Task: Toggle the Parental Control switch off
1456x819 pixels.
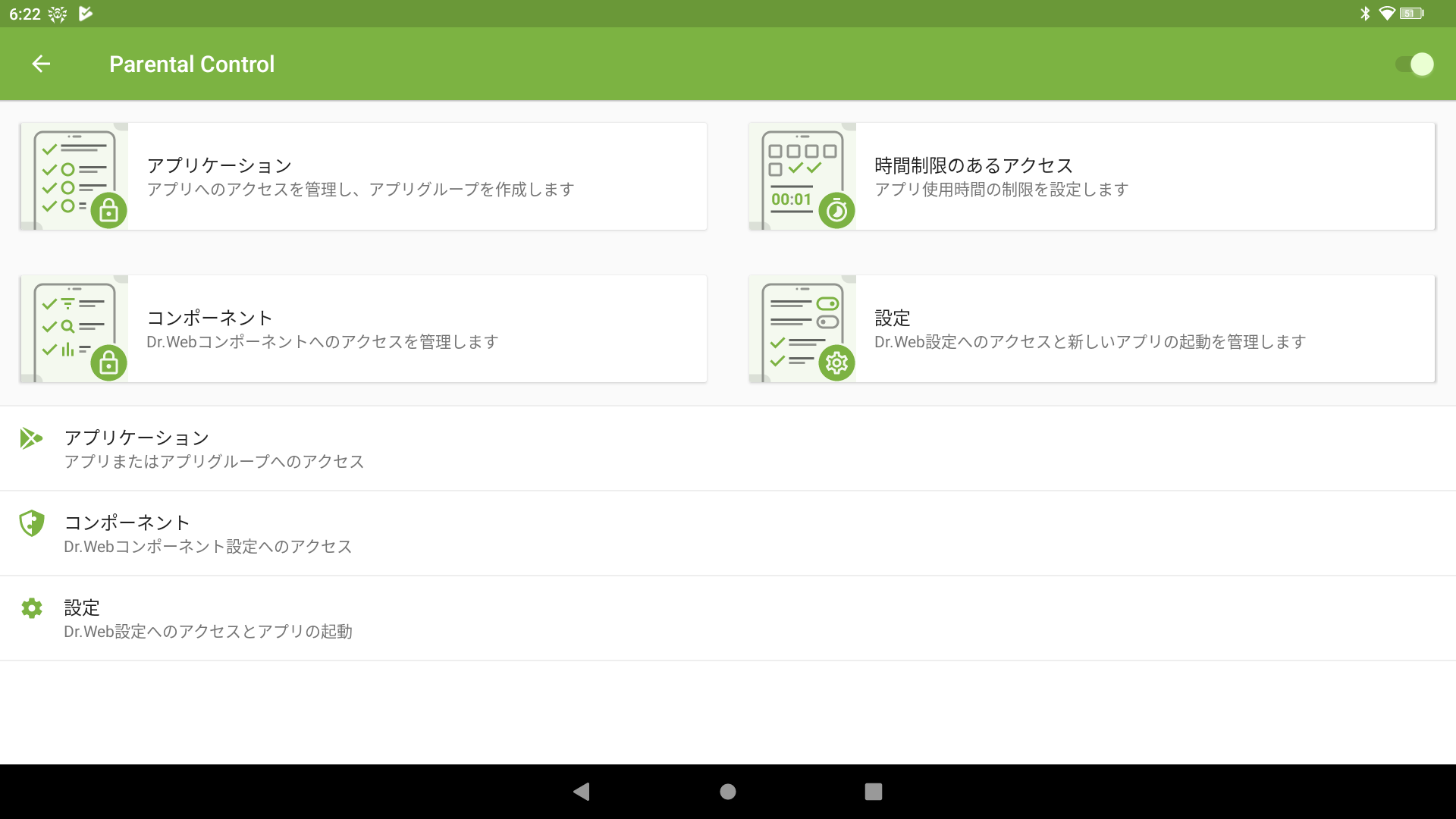Action: click(x=1414, y=64)
